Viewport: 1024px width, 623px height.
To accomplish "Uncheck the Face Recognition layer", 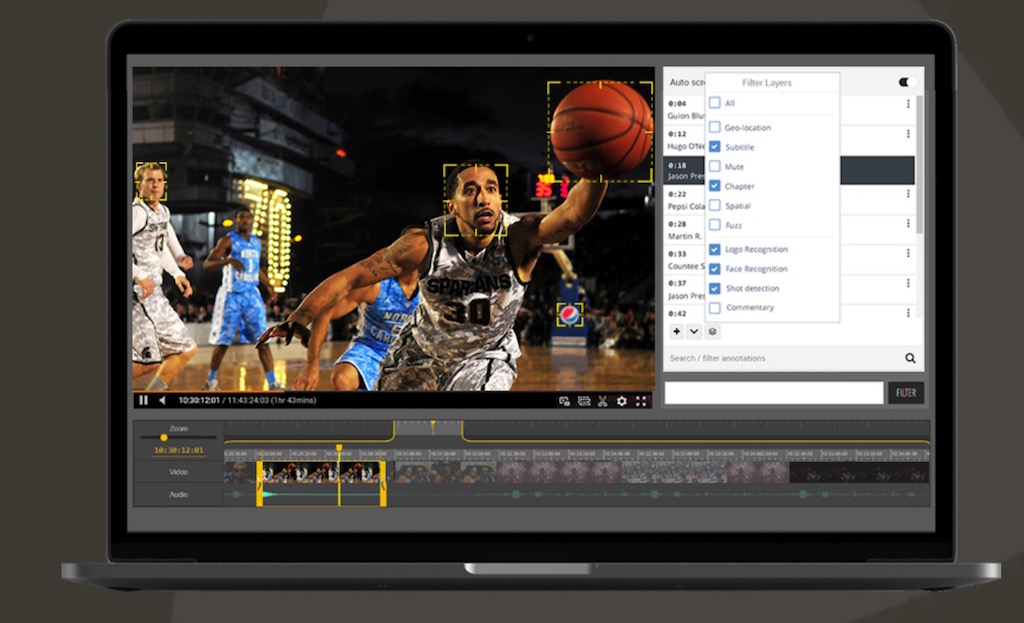I will click(714, 269).
